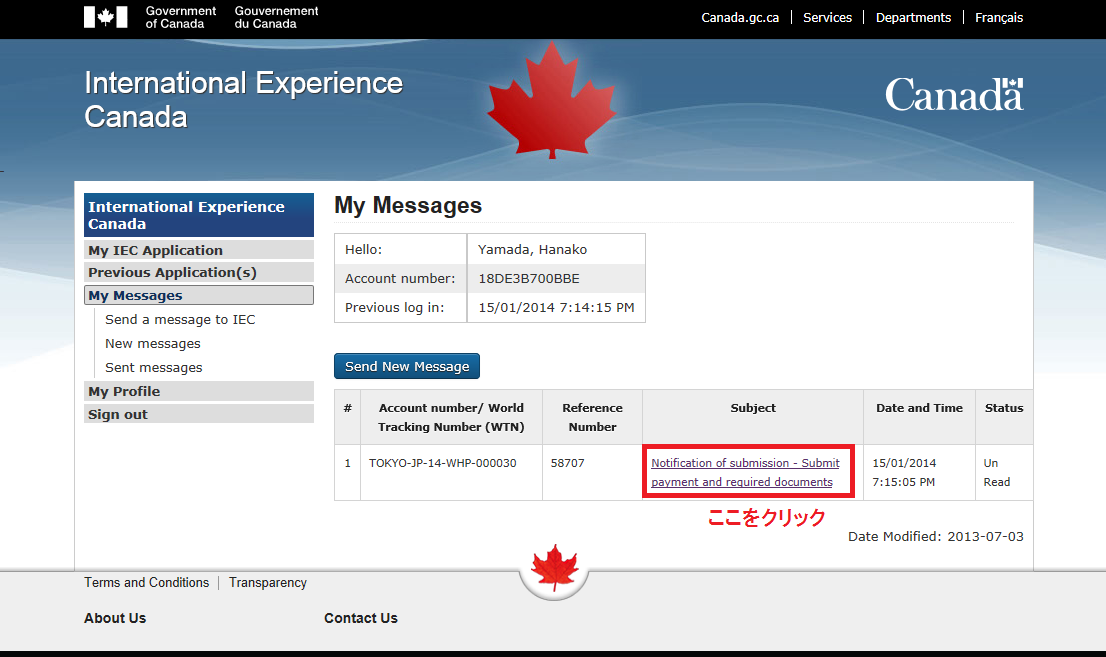Open Notification of submission message link
The height and width of the screenshot is (657, 1106).
(746, 472)
